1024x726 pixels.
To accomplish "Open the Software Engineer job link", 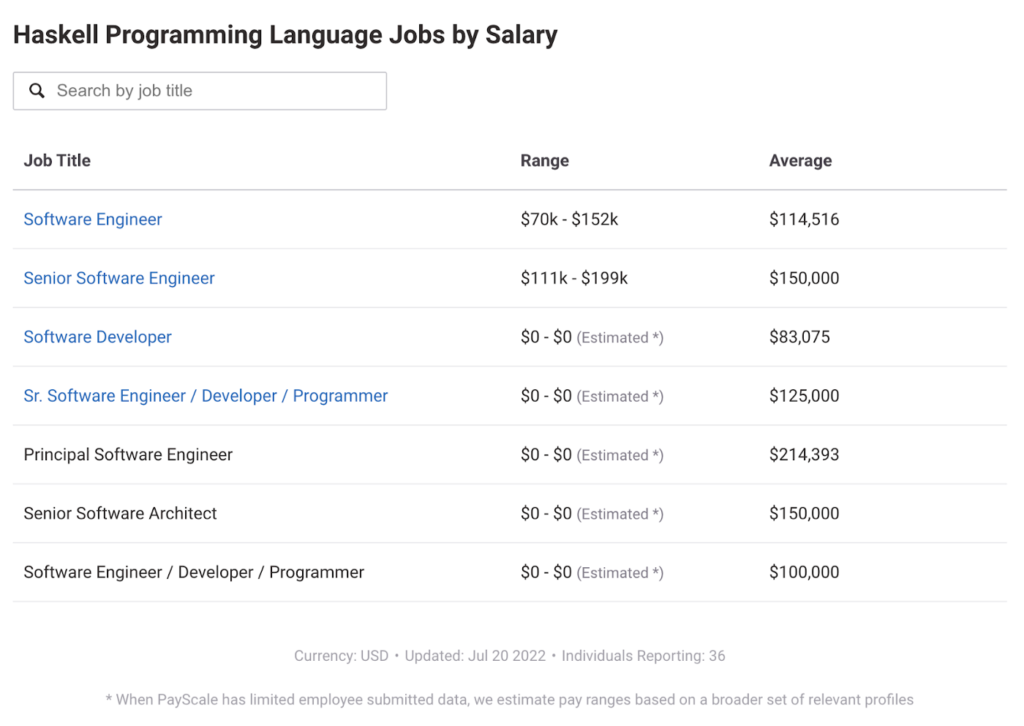I will 93,219.
